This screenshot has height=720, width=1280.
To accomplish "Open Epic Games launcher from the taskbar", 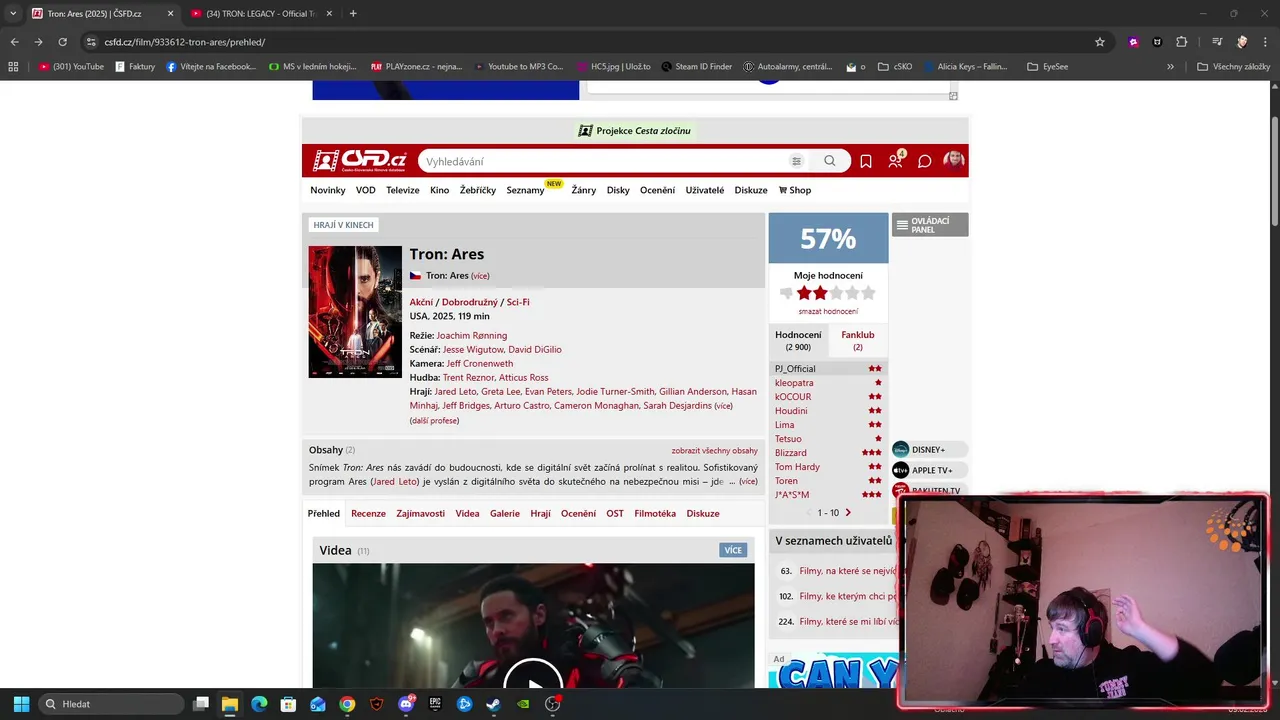I will pyautogui.click(x=435, y=704).
